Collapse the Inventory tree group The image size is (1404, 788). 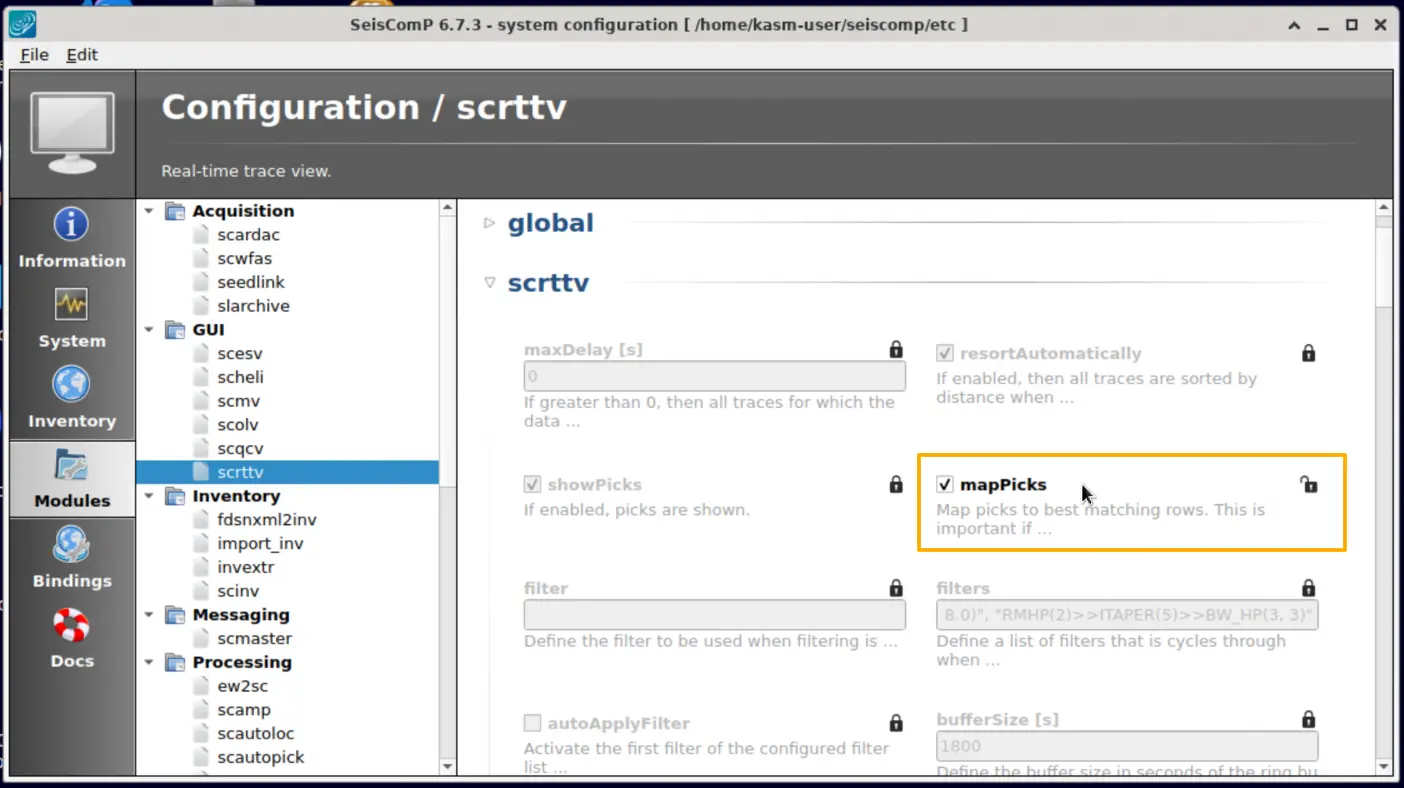150,496
